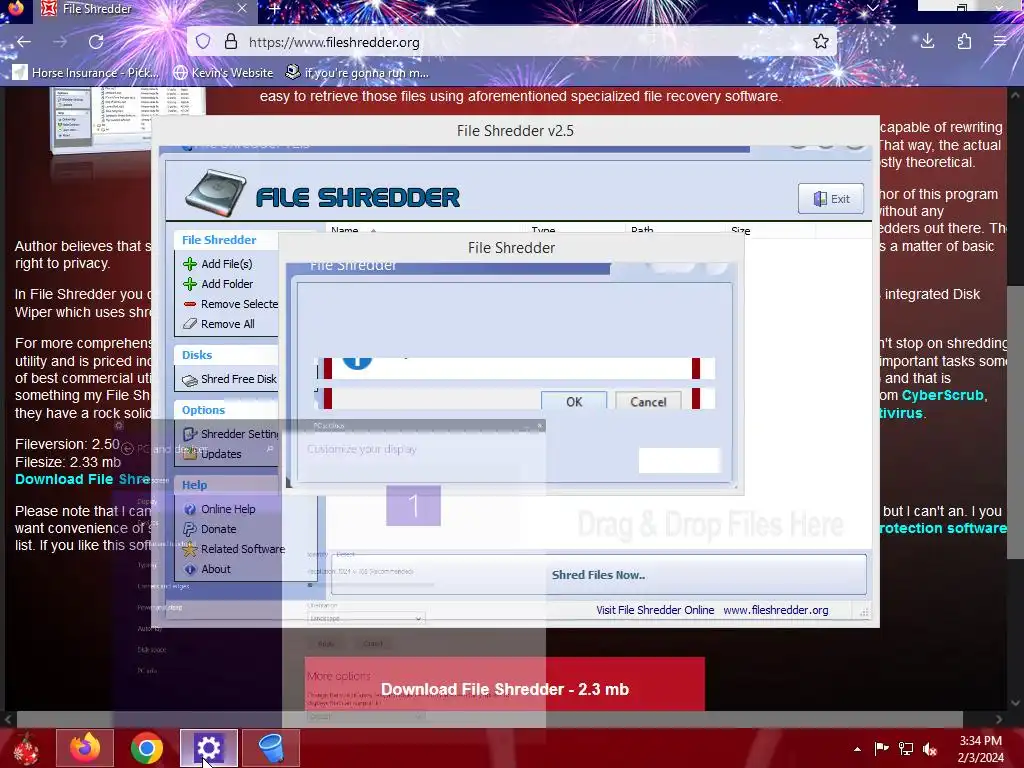Open the Action Center flag tray icon
Image resolution: width=1024 pixels, height=768 pixels.
tap(881, 748)
